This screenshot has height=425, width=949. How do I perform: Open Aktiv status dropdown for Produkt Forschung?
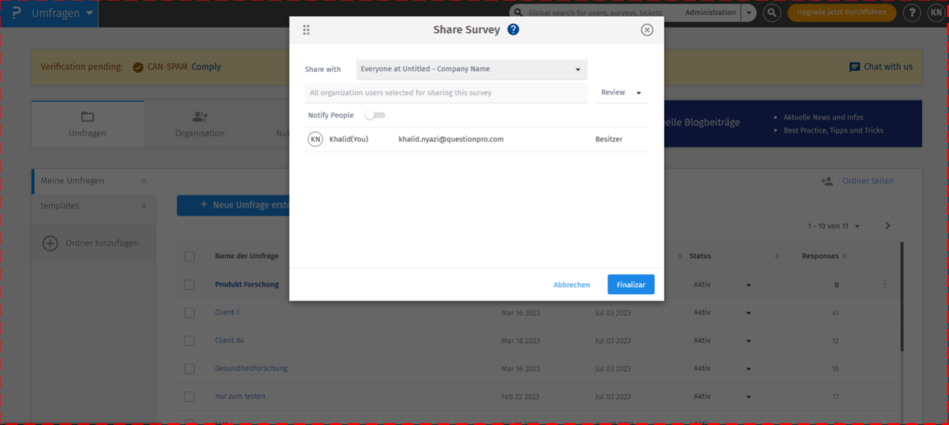[748, 285]
